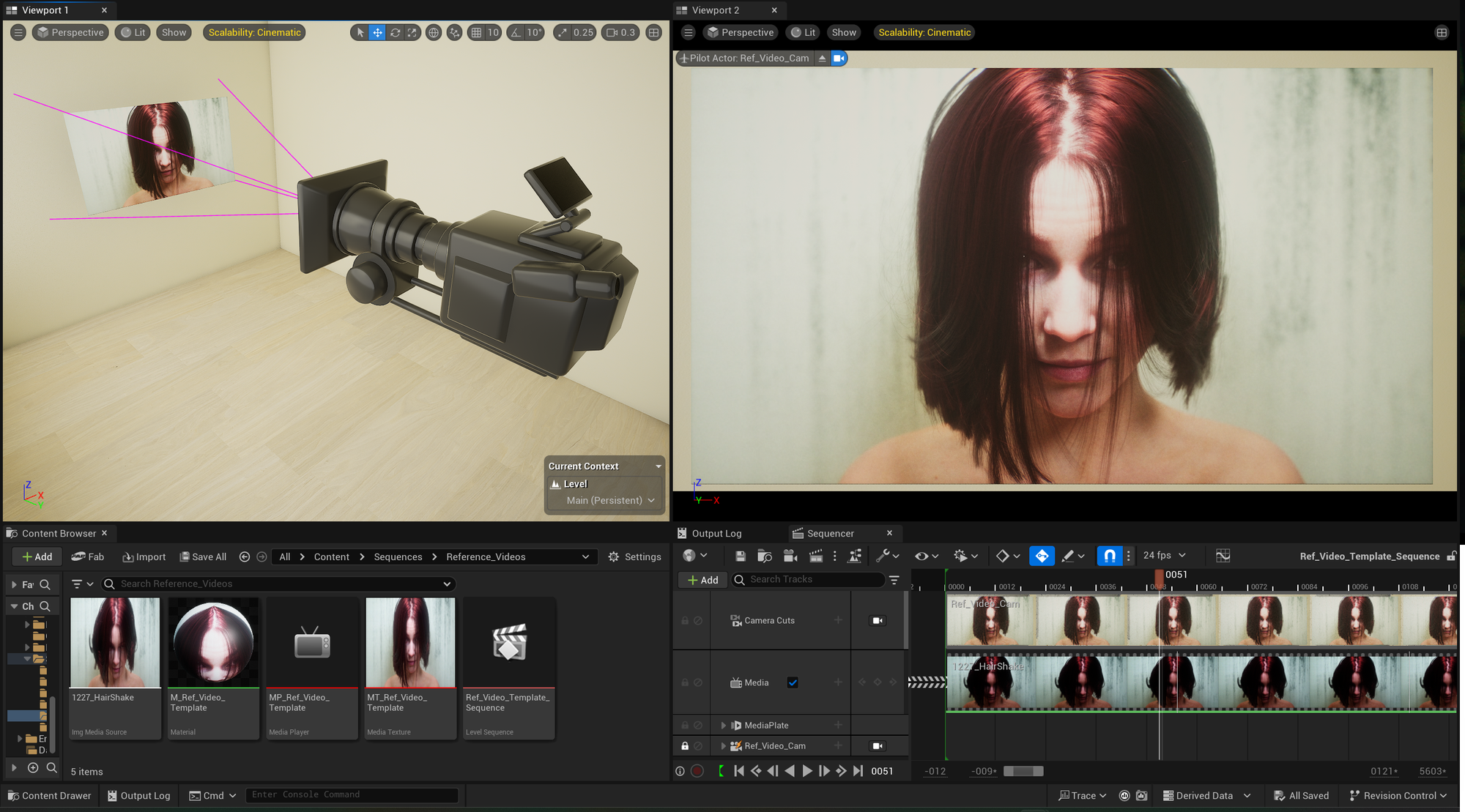Open key group diamond dropdown

[1008, 556]
